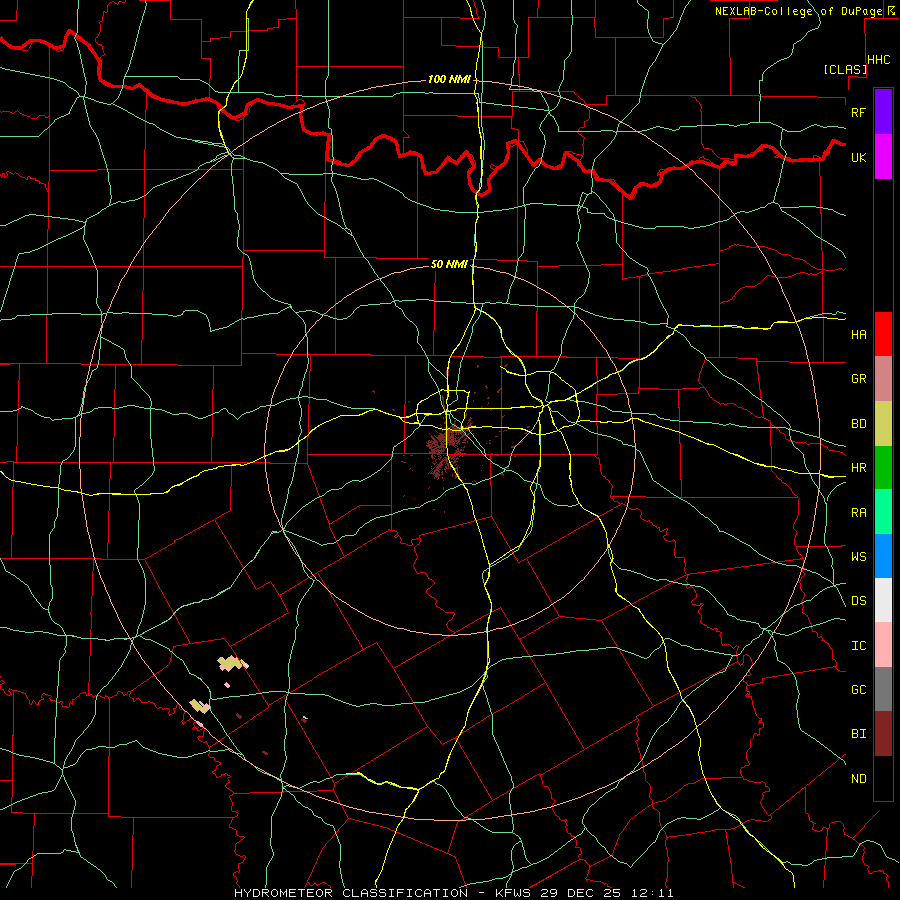900x900 pixels.
Task: Click the blue WS legend swatch
Action: [883, 556]
